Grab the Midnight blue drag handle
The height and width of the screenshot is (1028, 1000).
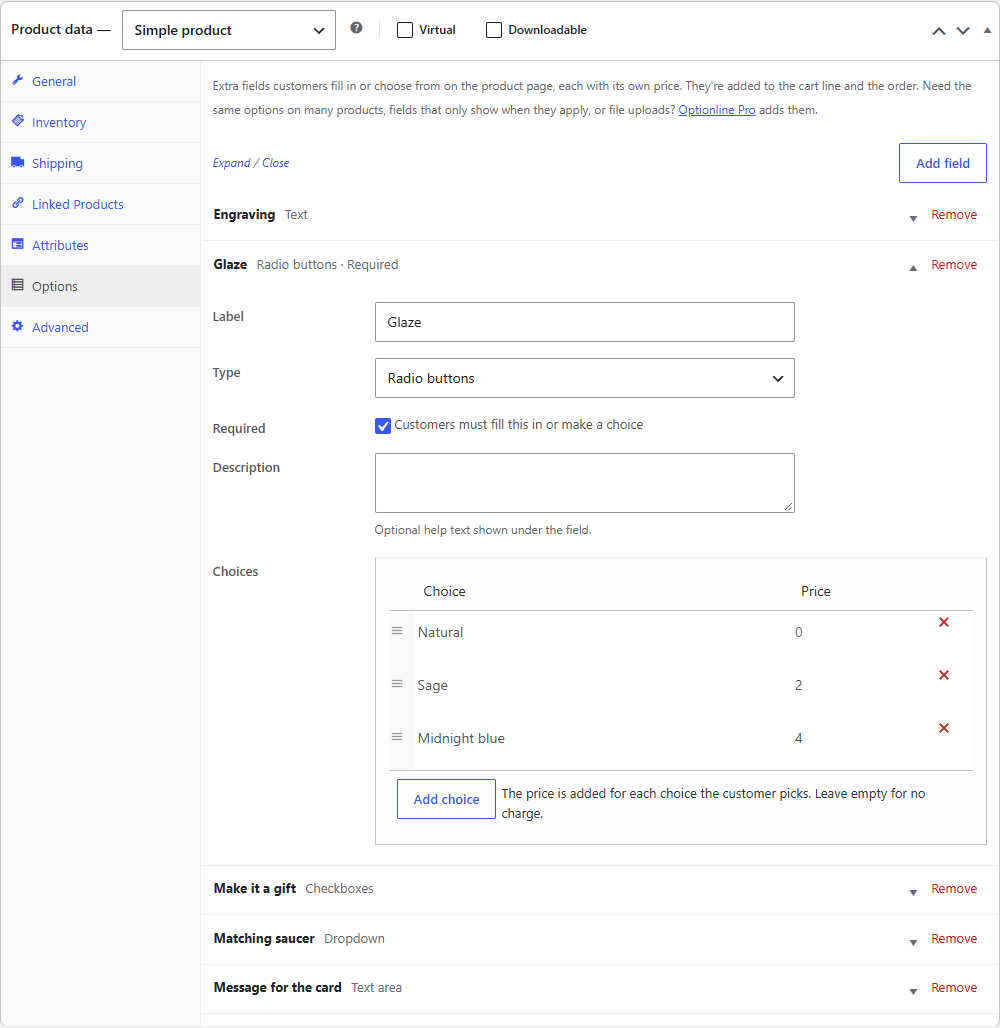point(397,737)
